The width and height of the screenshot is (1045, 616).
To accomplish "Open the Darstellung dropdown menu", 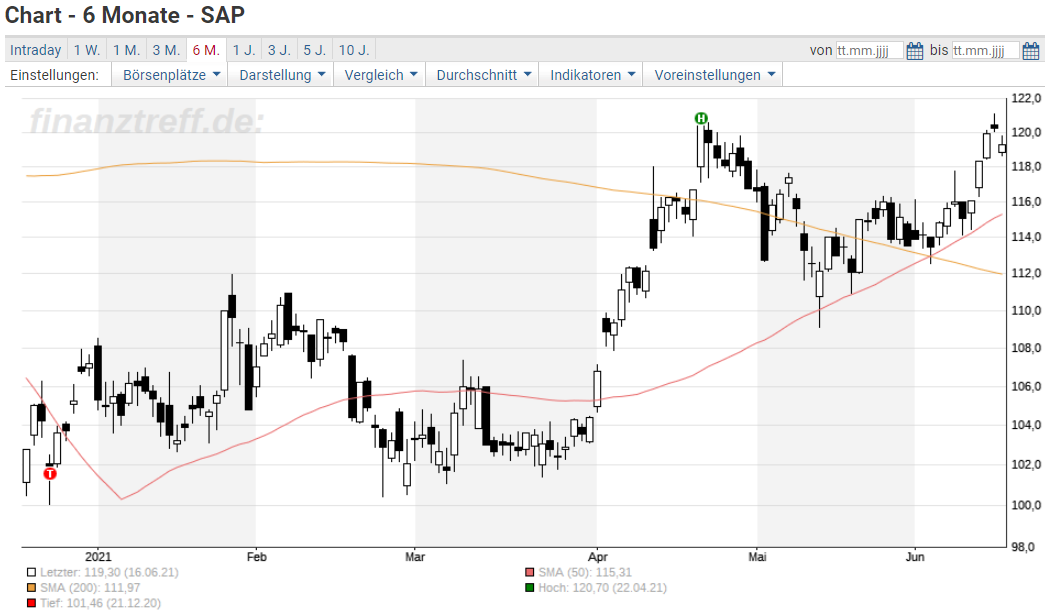I will coord(282,75).
